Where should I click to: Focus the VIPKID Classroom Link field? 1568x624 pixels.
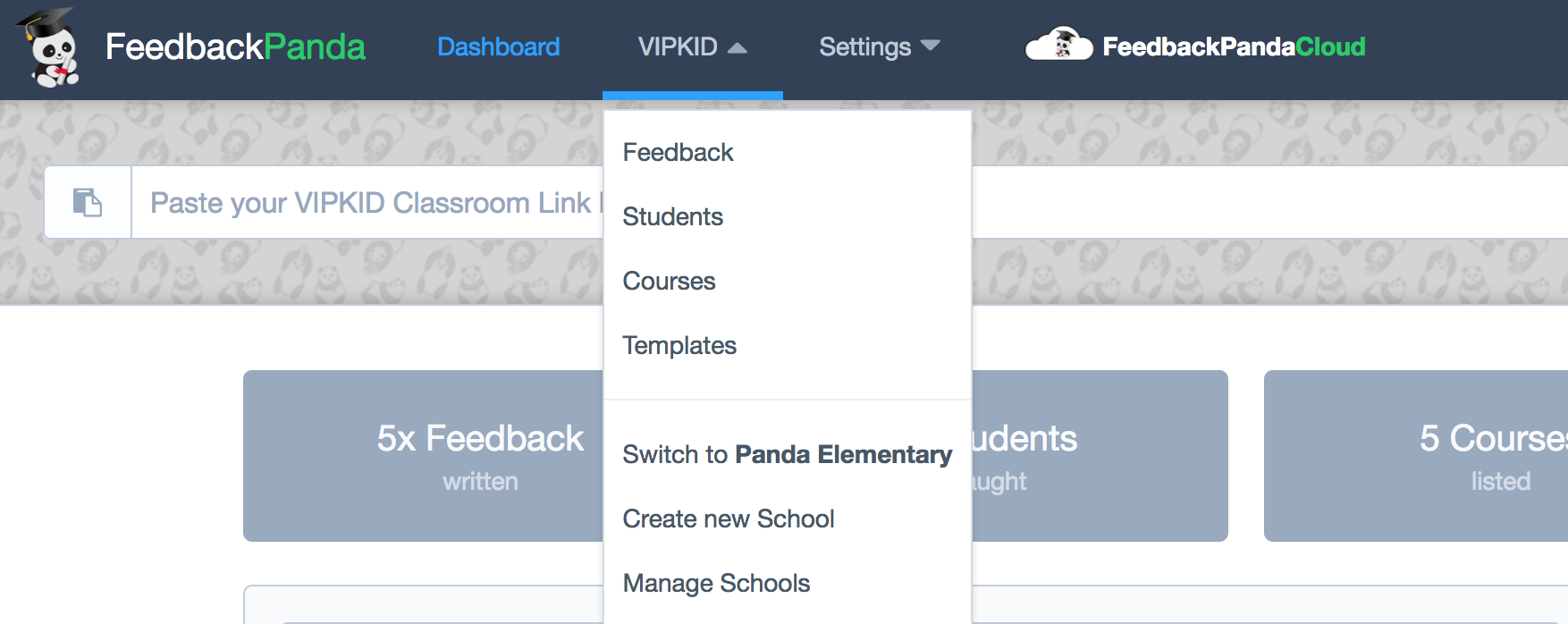[367, 202]
